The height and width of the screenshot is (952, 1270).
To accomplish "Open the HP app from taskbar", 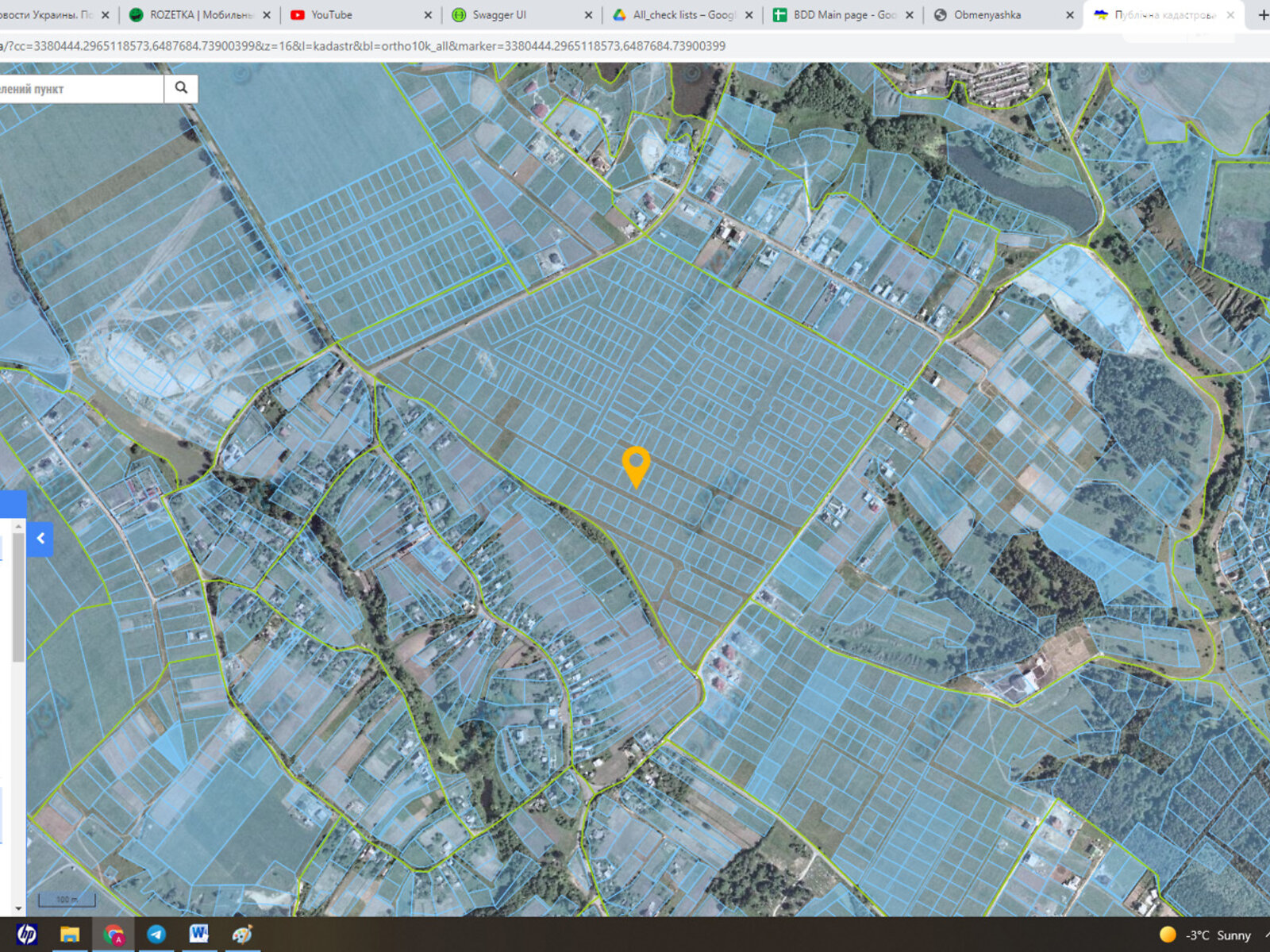I will [26, 935].
